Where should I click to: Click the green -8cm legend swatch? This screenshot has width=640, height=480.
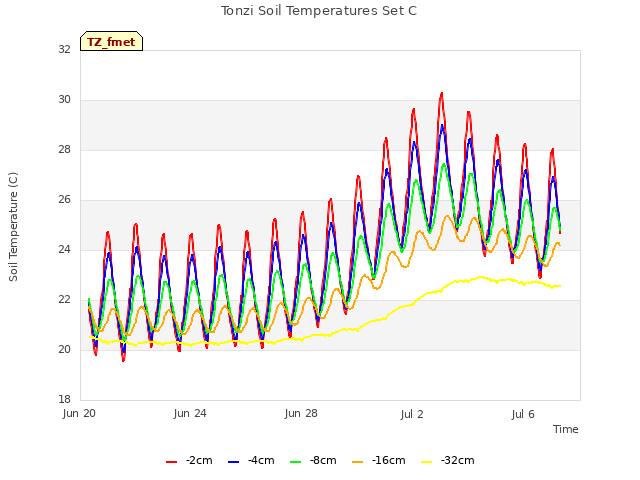point(296,462)
